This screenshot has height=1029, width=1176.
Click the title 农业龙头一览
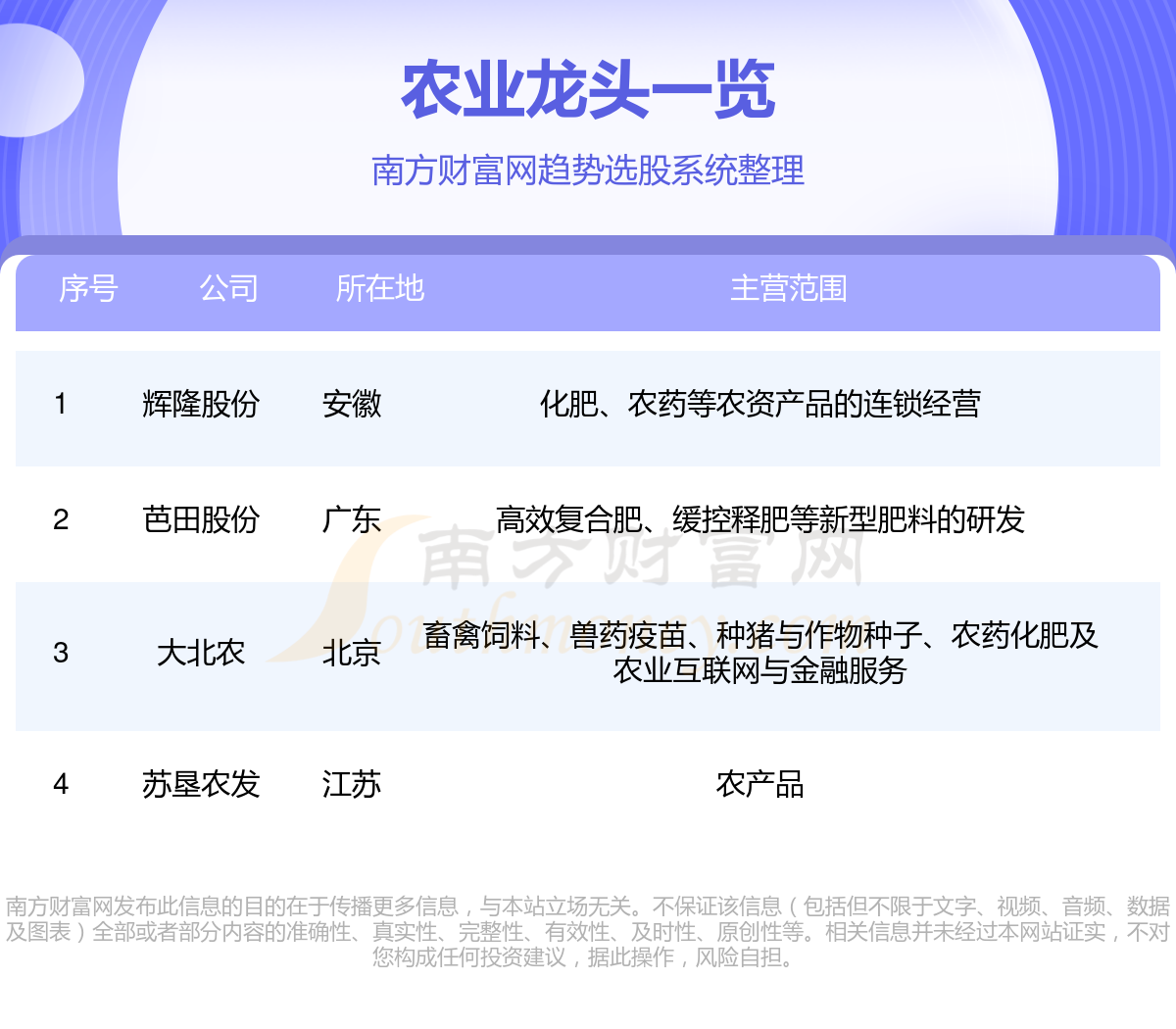pos(588,90)
